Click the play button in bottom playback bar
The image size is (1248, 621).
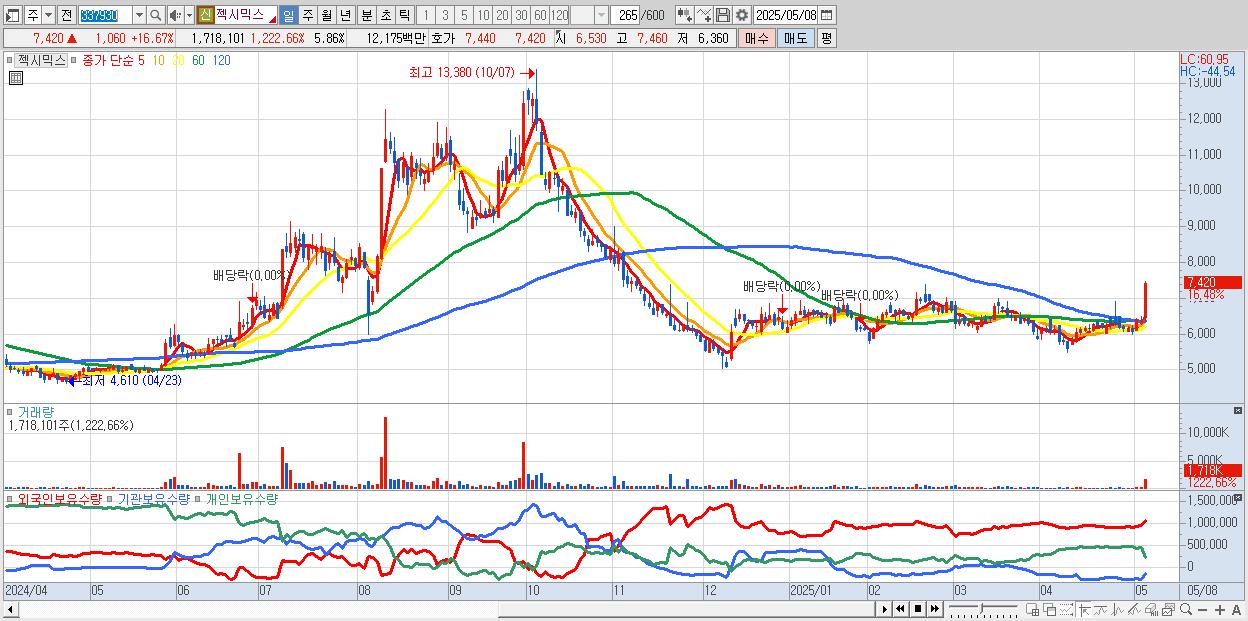[x=885, y=609]
